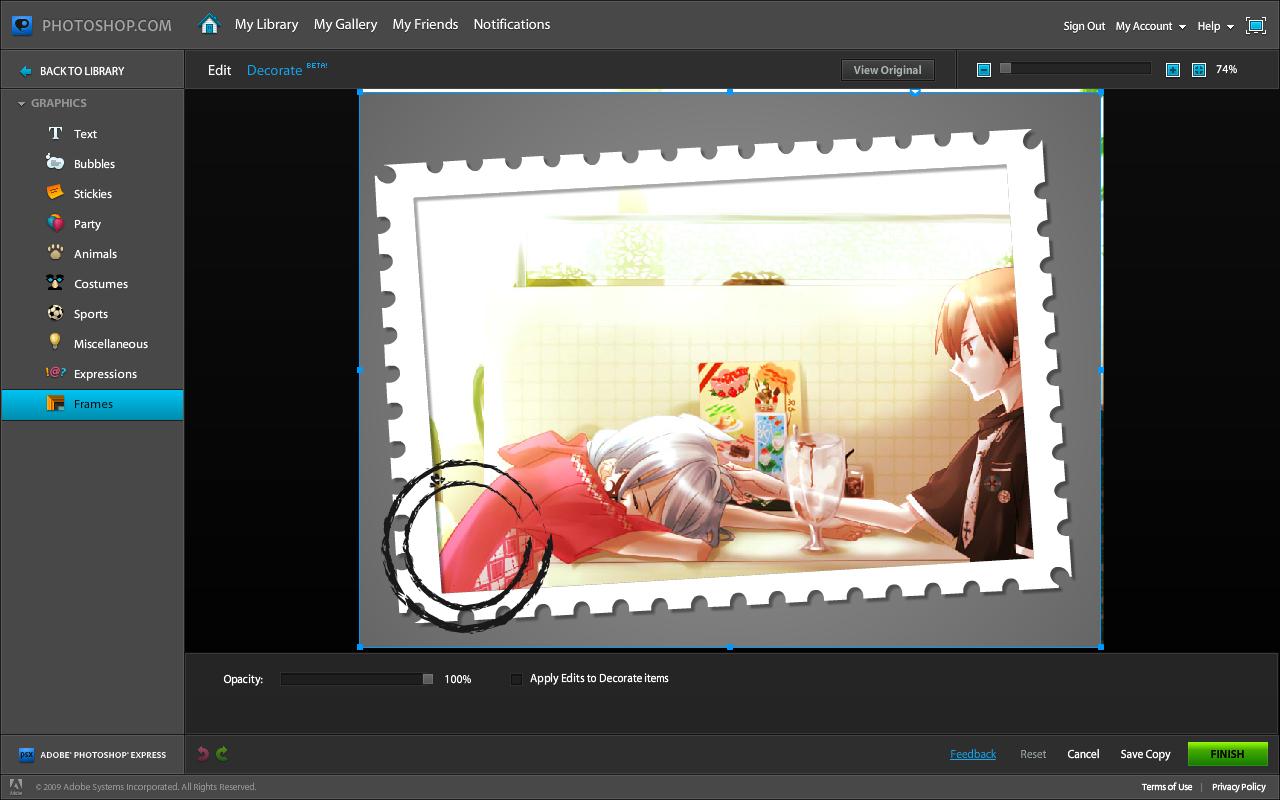Click Sign Out
The image size is (1280, 800).
1084,26
